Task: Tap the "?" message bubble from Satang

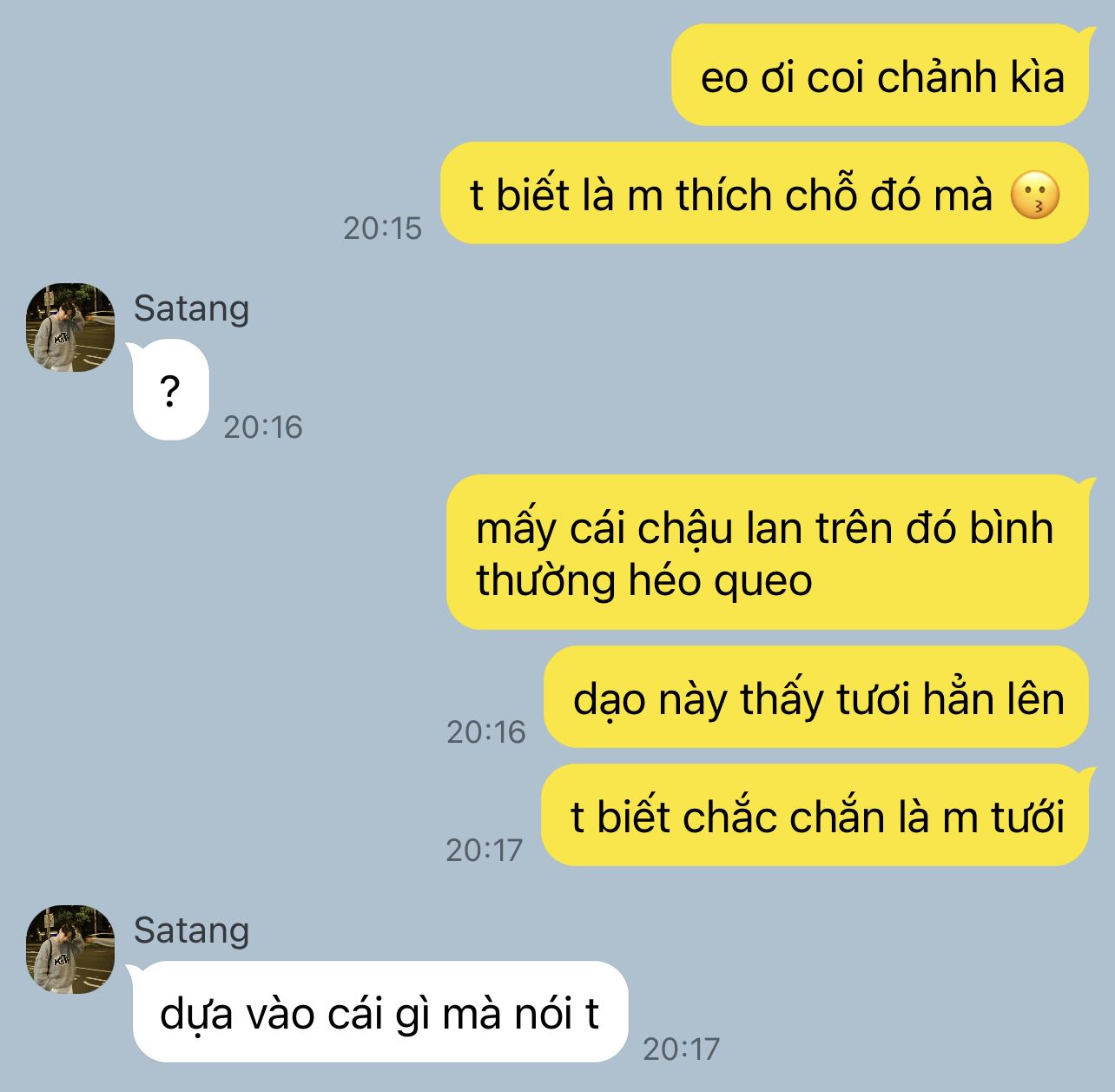Action: pyautogui.click(x=170, y=391)
